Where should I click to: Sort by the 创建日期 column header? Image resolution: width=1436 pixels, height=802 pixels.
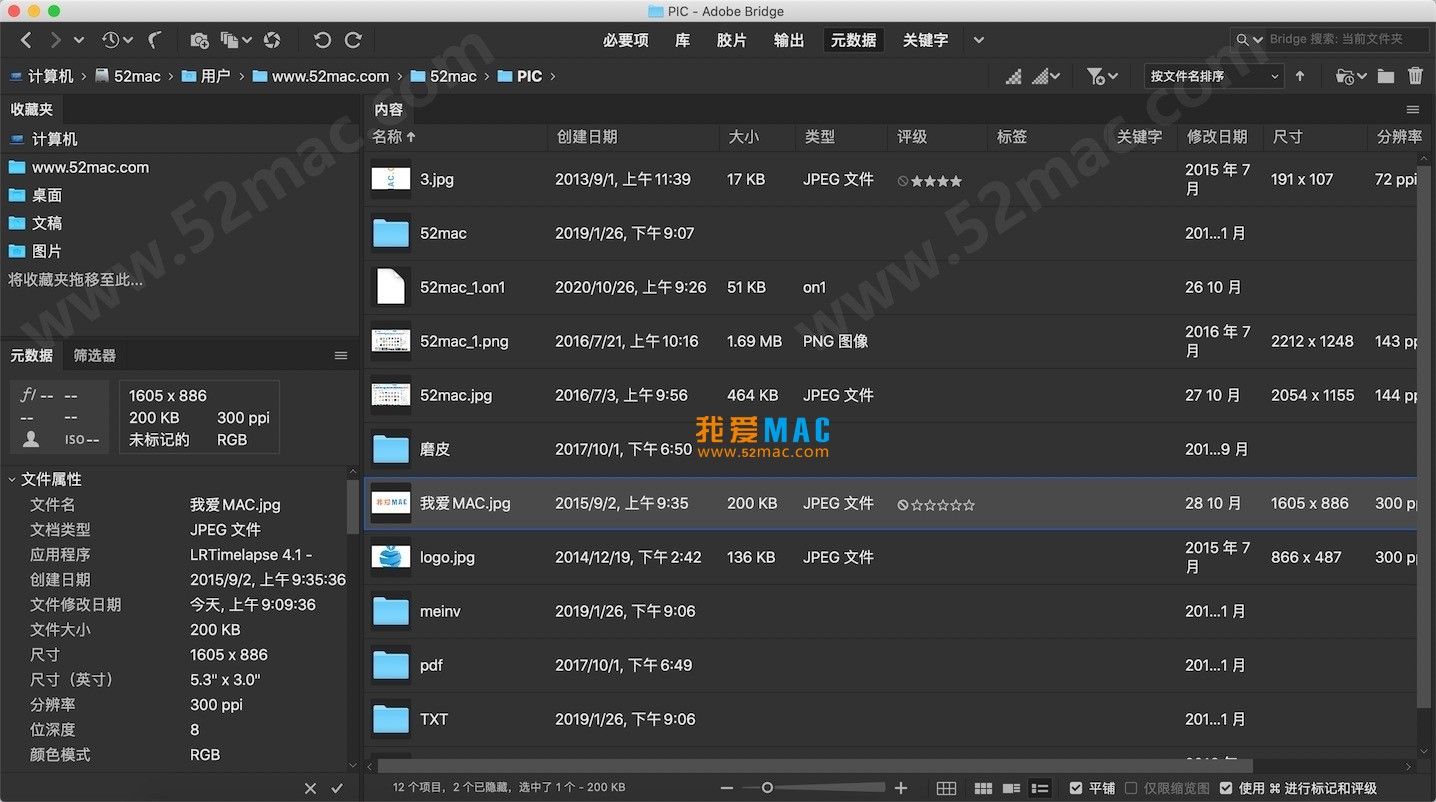click(587, 137)
